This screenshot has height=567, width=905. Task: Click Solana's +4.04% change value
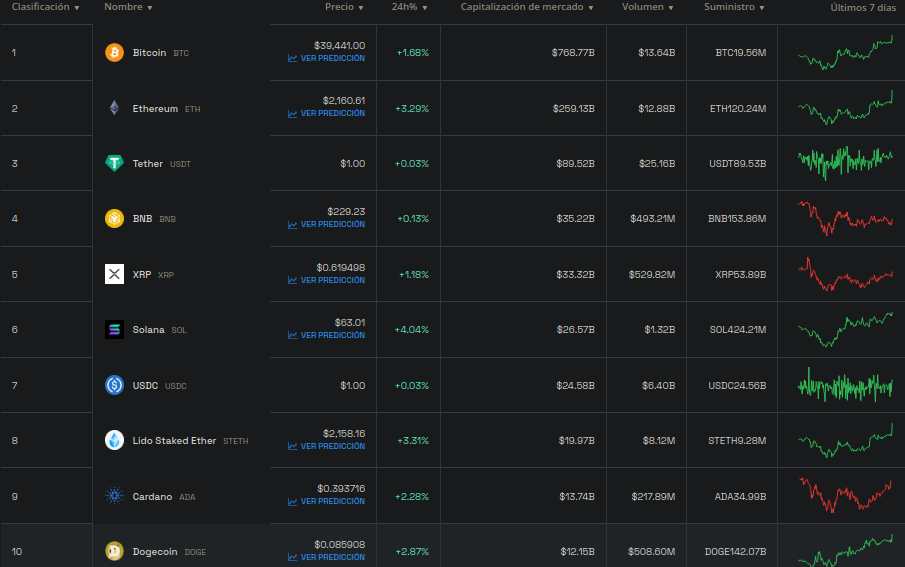pos(412,330)
